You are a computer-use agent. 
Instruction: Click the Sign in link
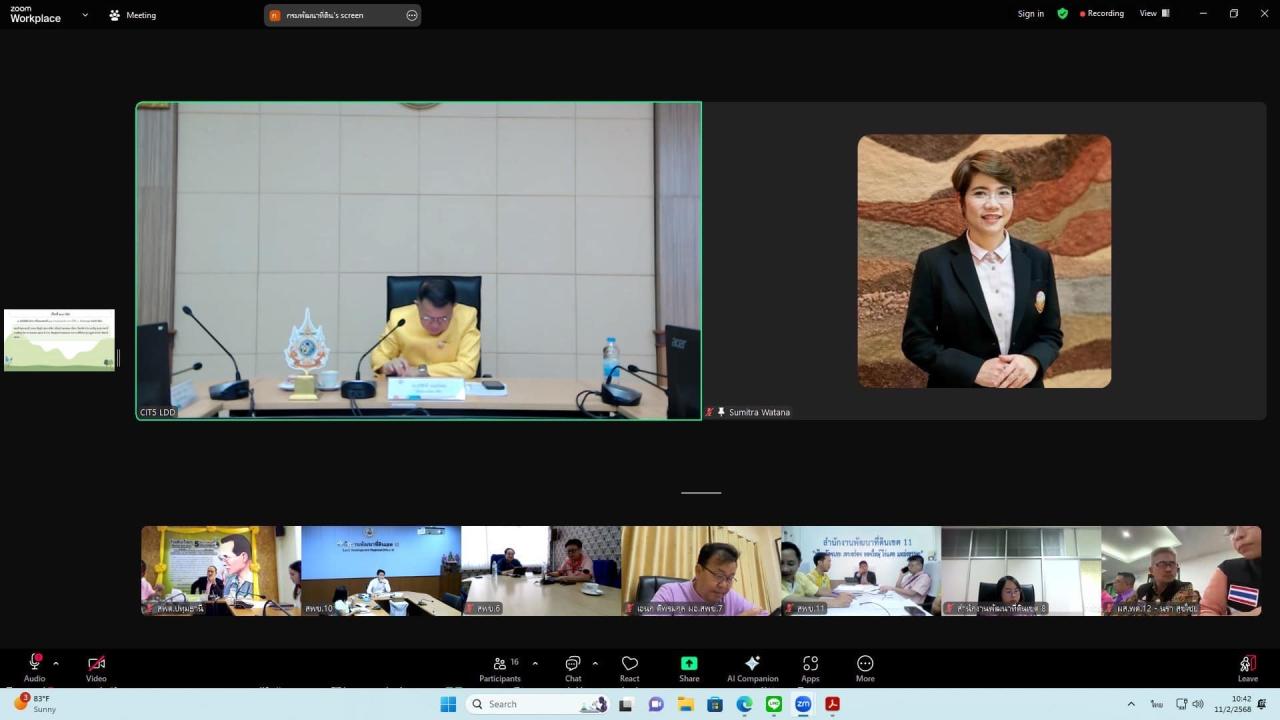[1030, 14]
